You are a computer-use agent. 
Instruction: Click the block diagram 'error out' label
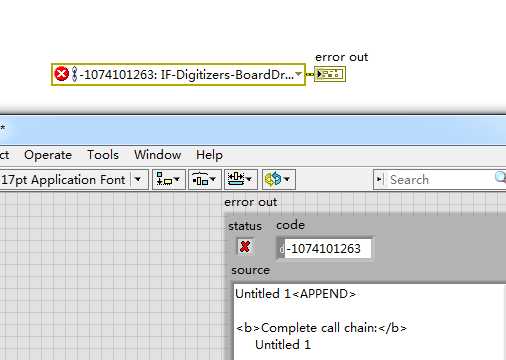(341, 57)
